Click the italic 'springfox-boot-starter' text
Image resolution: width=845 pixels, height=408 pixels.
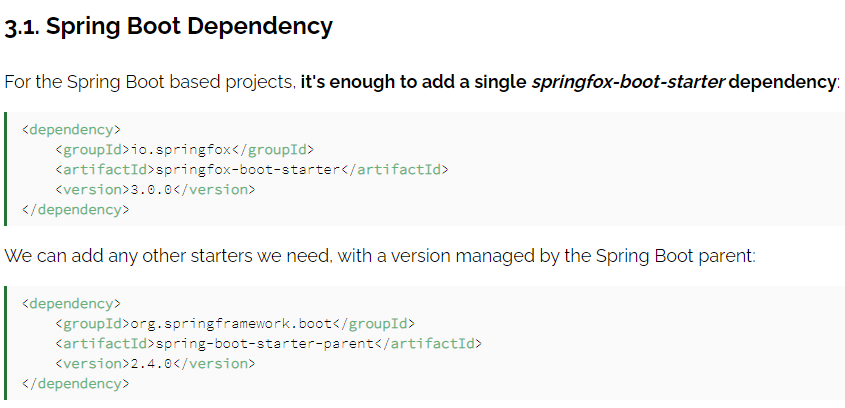(628, 82)
